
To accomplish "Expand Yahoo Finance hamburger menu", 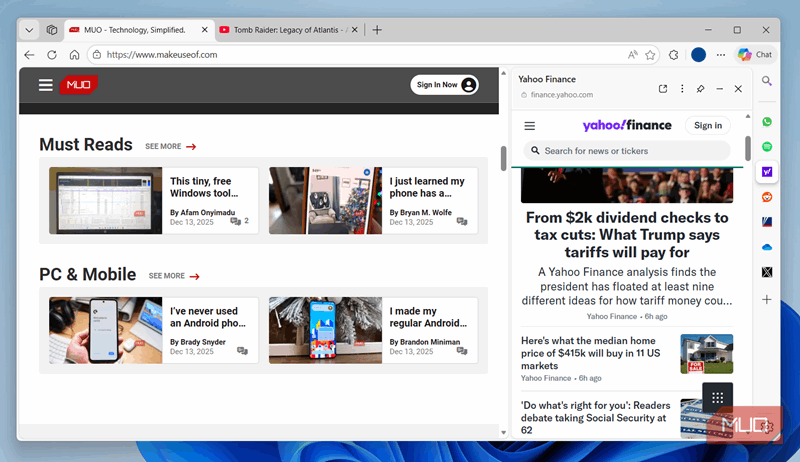I will (530, 126).
